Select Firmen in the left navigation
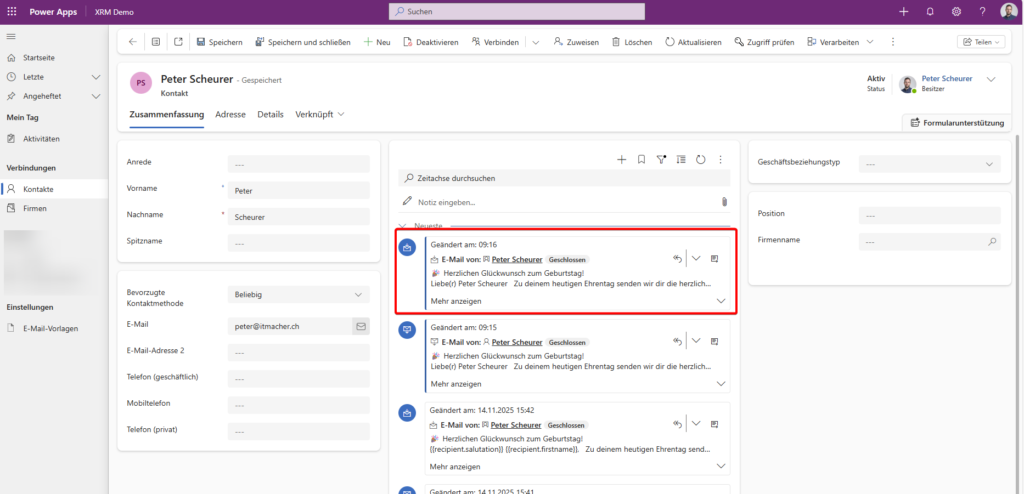The image size is (1024, 494). click(35, 208)
